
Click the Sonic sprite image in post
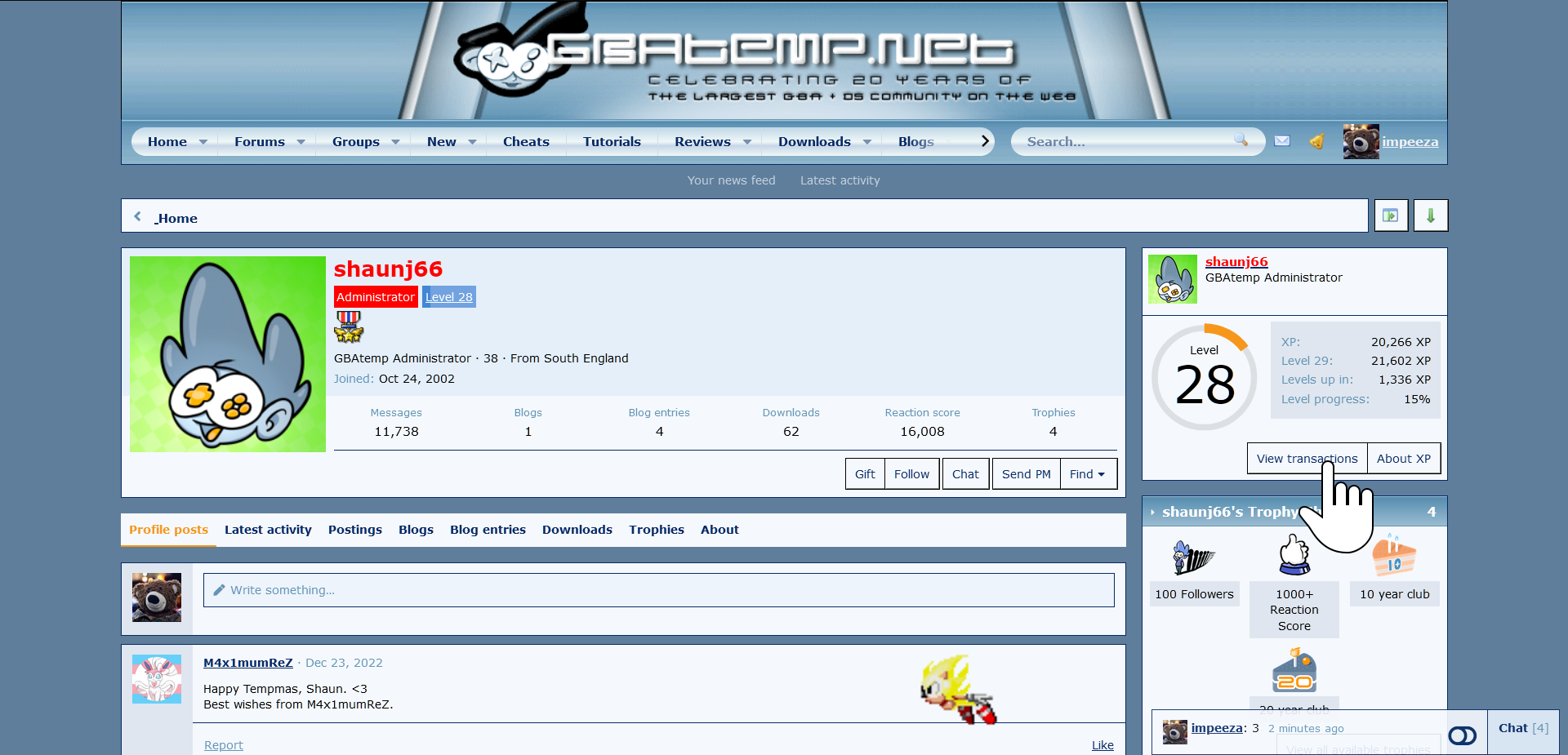pyautogui.click(x=959, y=689)
